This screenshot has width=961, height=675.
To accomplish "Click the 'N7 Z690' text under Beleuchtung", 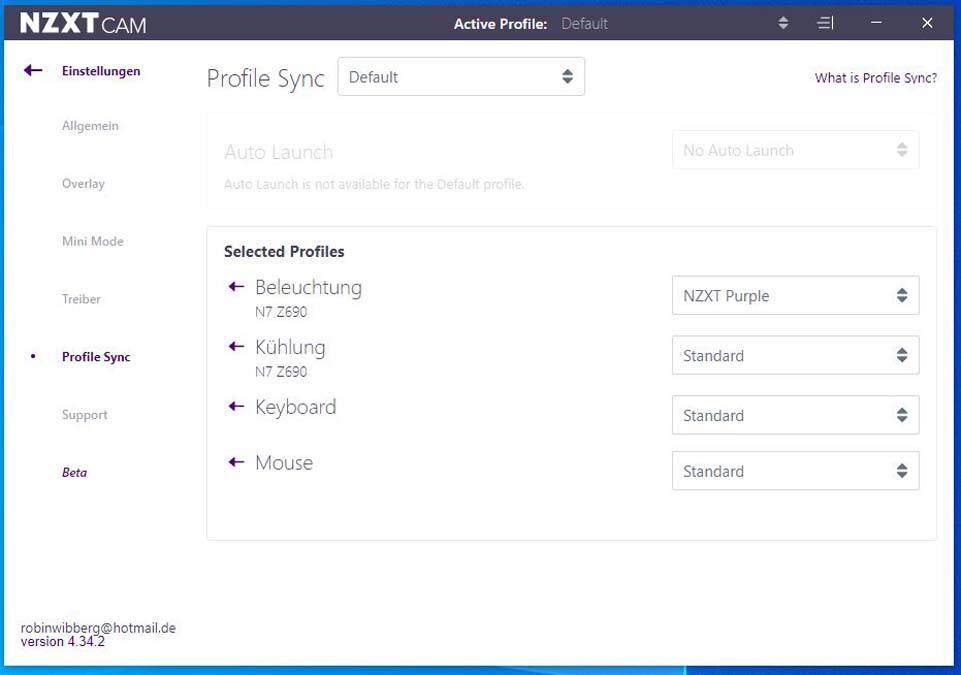I will 281,312.
